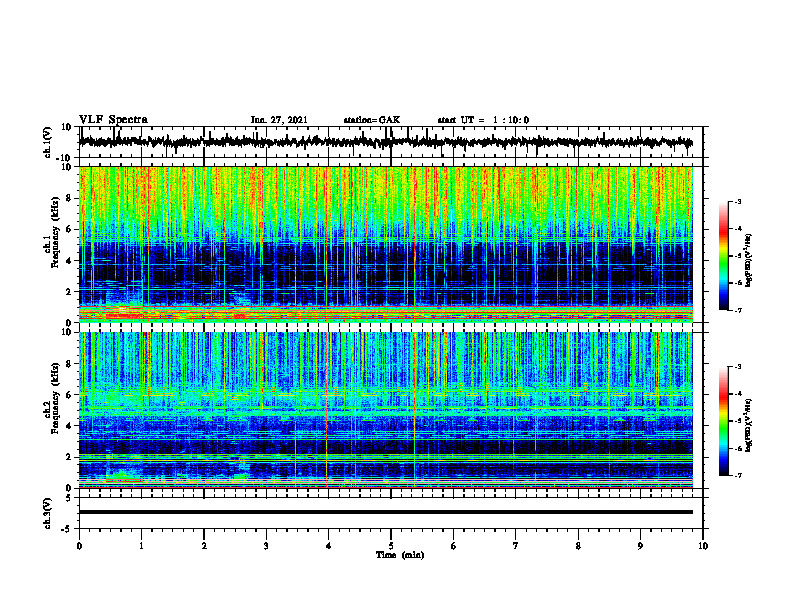
Task: Click the "VLF Spectra" plot title
Action: (x=113, y=120)
